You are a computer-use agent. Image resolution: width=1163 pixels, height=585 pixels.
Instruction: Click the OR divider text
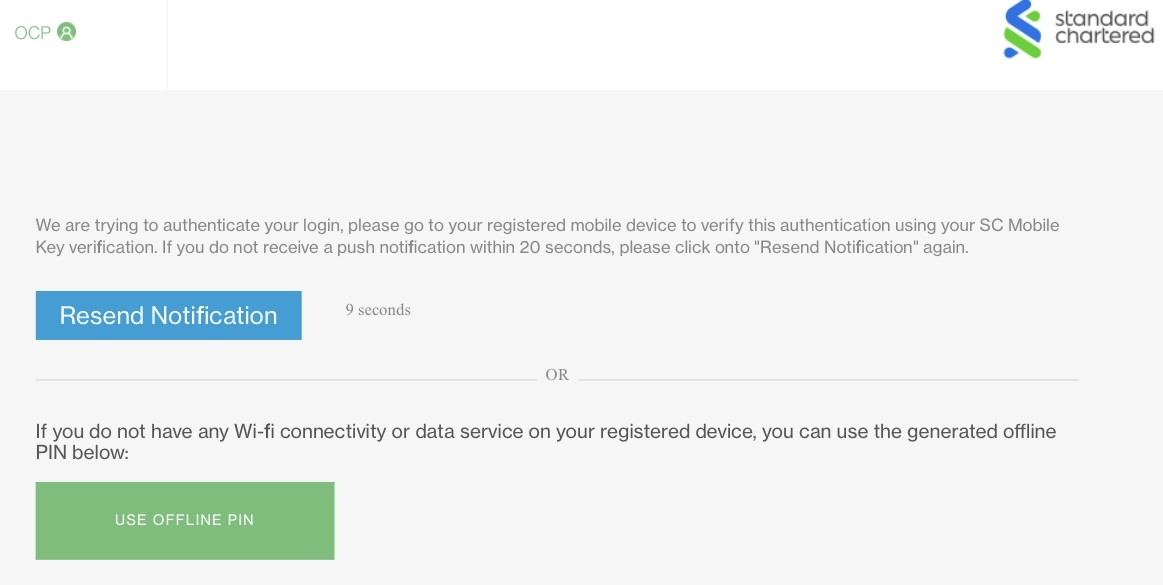pos(557,374)
